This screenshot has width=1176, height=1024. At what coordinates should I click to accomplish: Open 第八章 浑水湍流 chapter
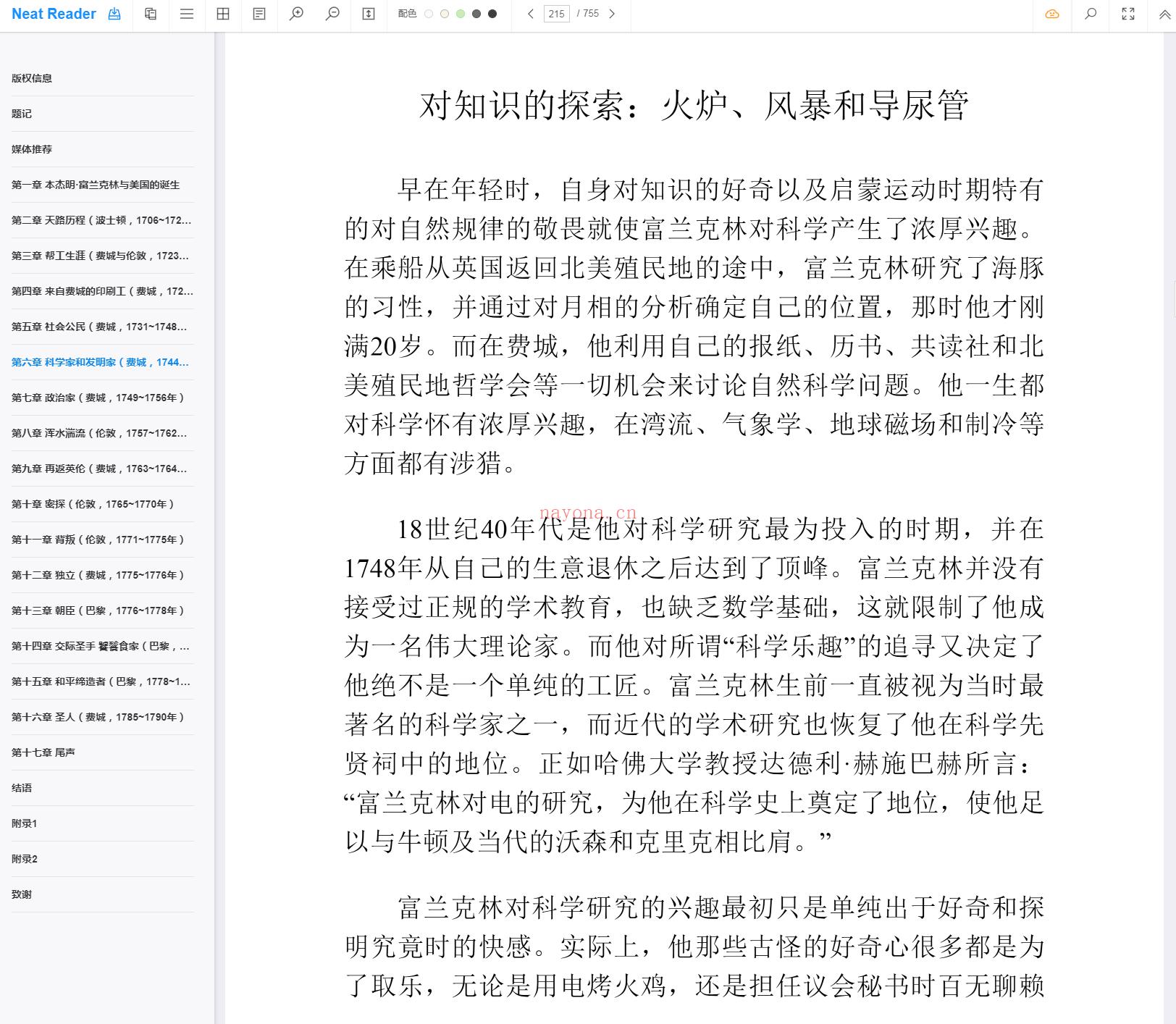(103, 433)
